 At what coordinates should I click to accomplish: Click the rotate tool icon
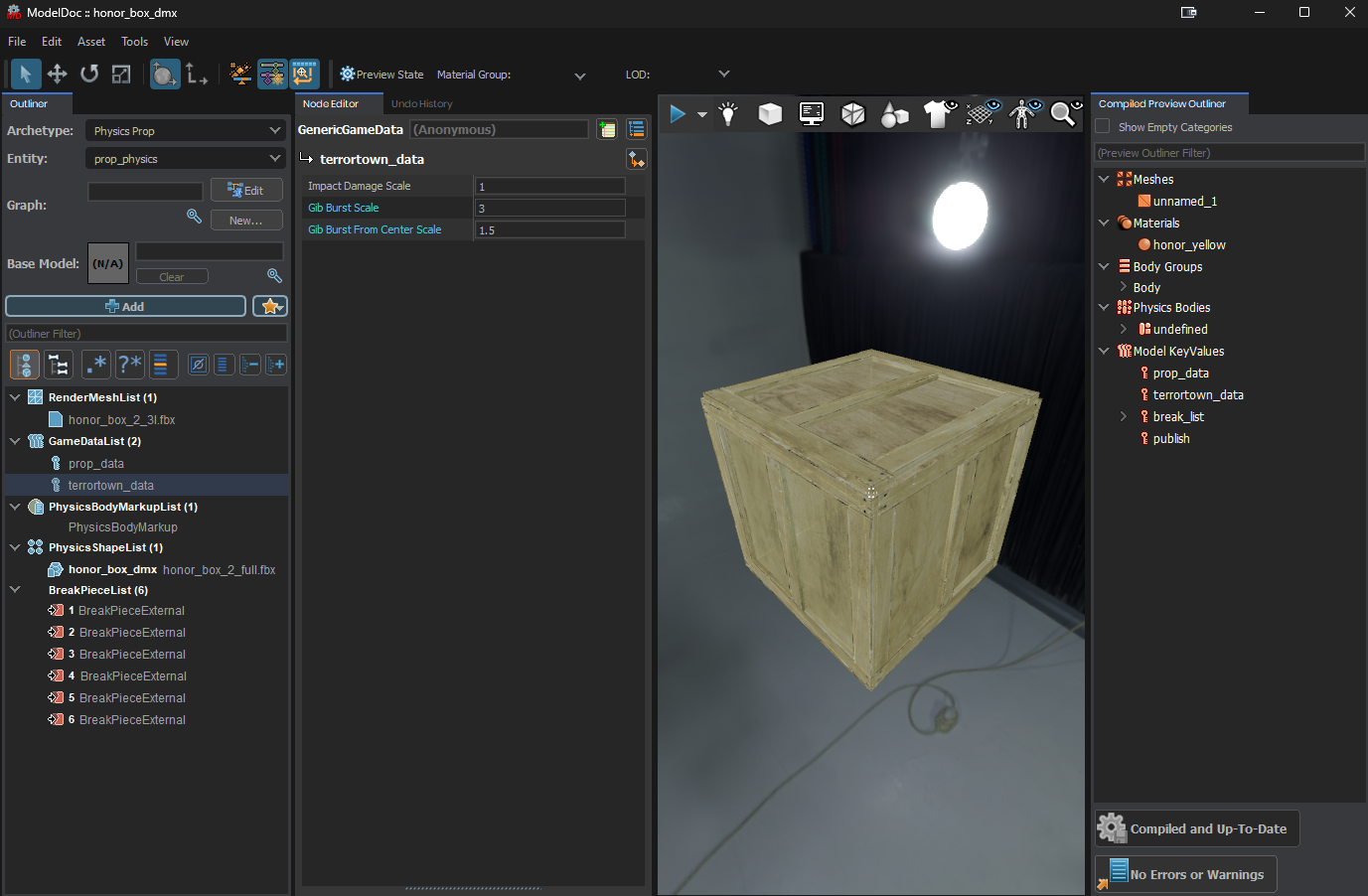(89, 75)
